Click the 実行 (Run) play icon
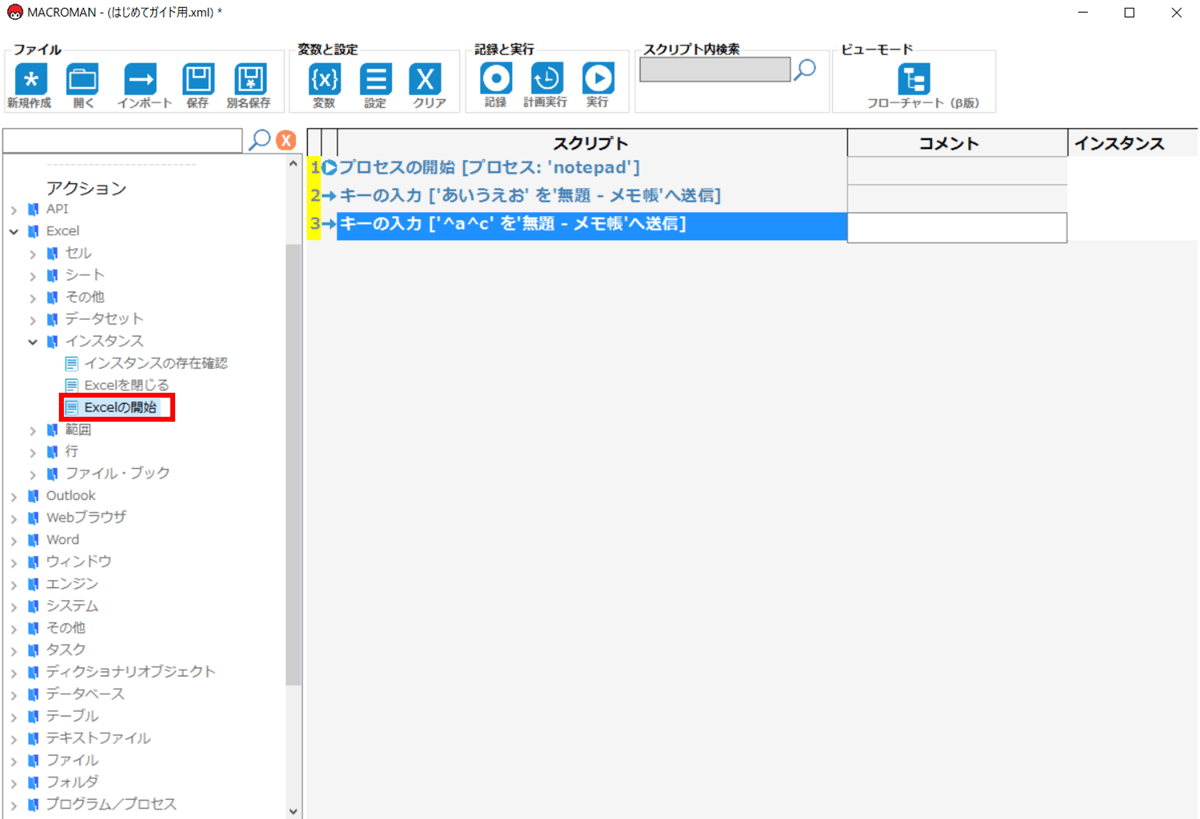 coord(598,78)
